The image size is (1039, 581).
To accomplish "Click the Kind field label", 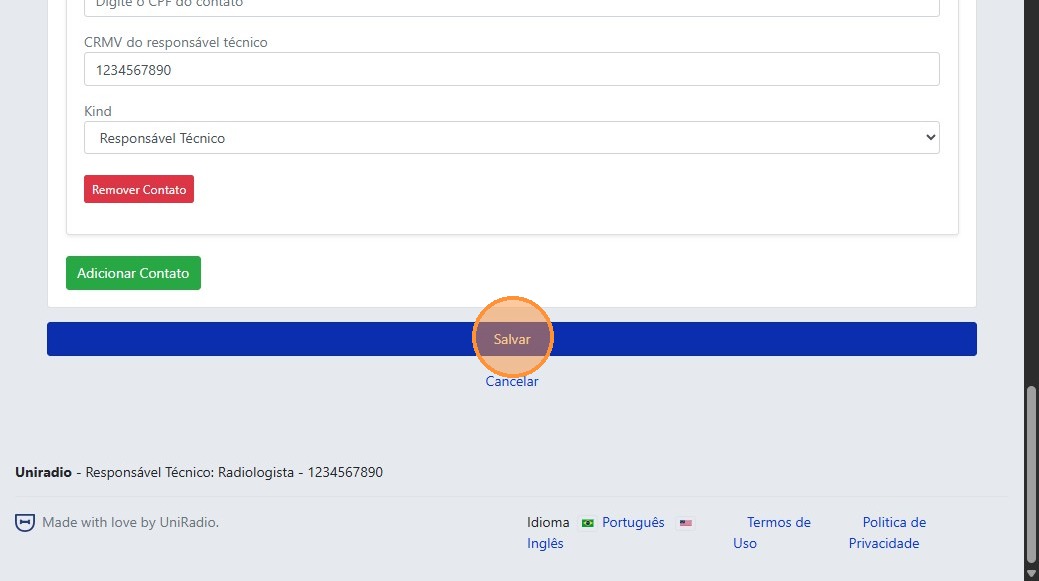I will pyautogui.click(x=98, y=111).
